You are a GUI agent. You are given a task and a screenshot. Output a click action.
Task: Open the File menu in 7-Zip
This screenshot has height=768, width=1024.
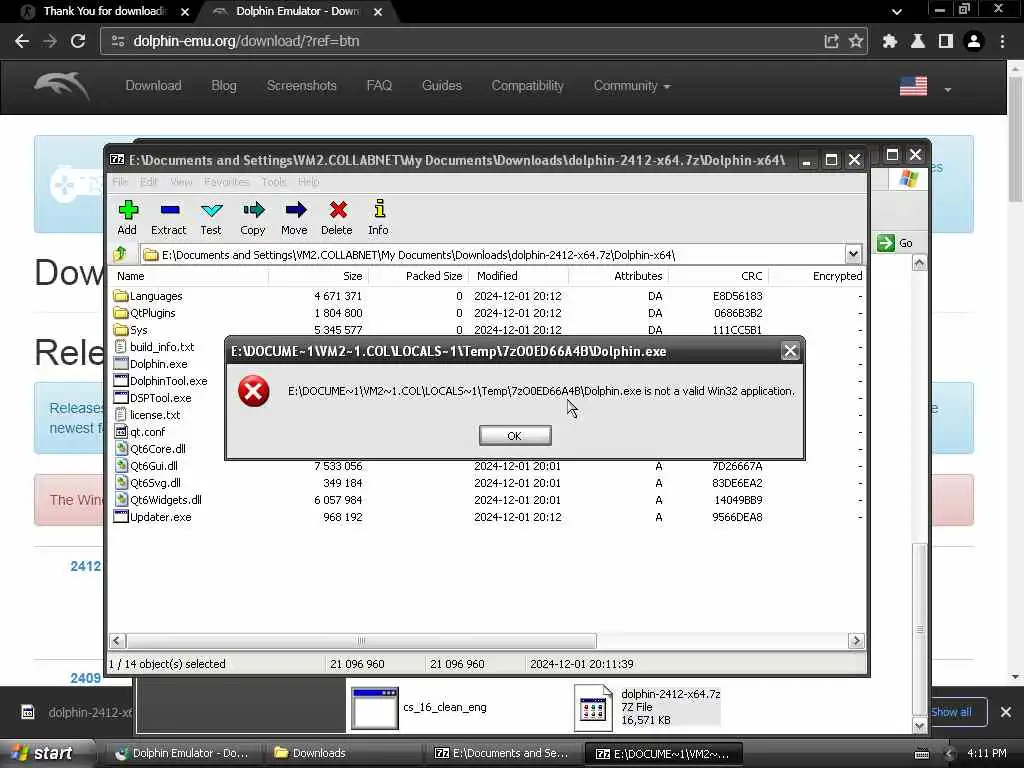(120, 182)
